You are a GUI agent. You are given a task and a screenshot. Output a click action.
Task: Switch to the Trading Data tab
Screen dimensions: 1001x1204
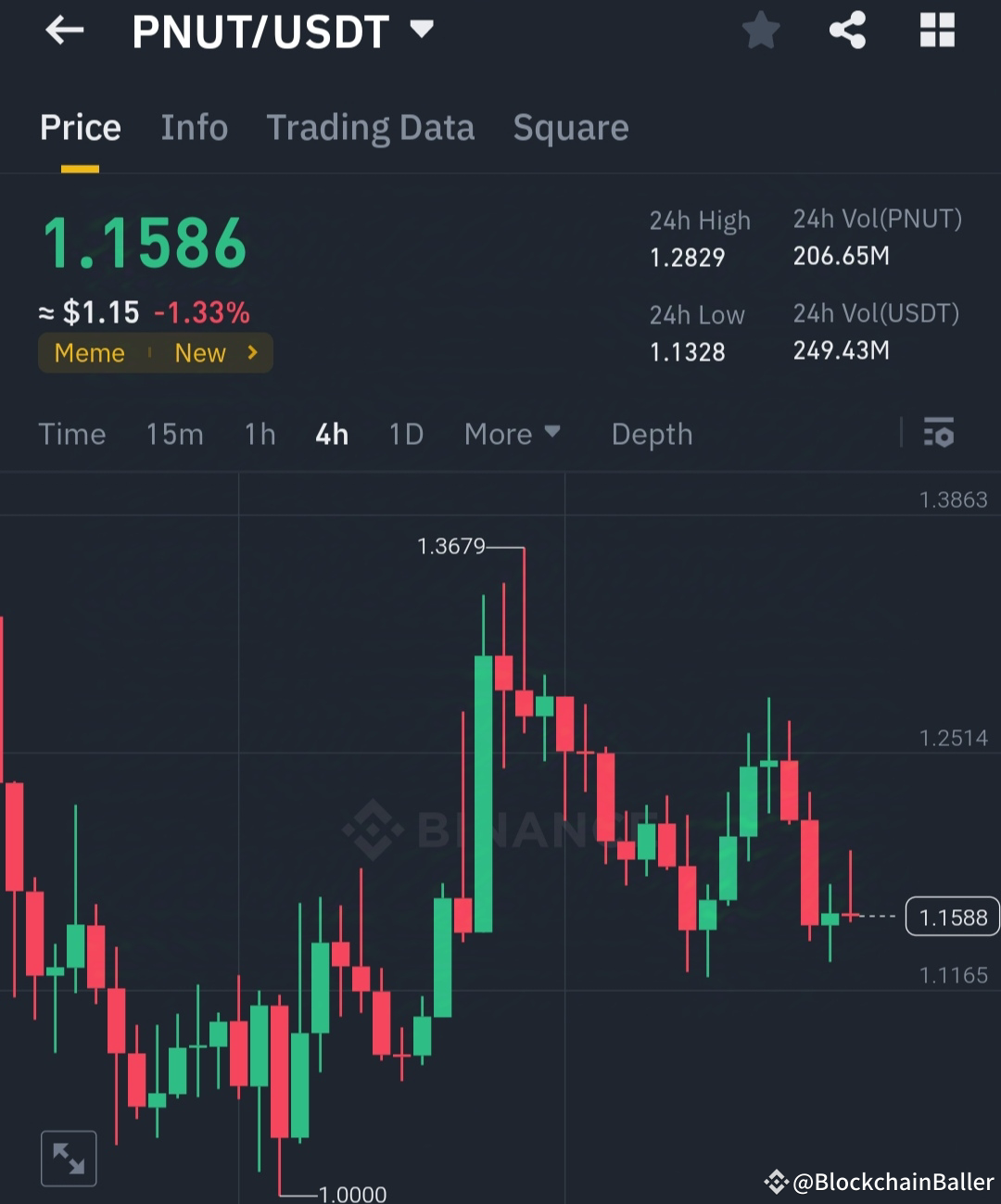tap(371, 127)
